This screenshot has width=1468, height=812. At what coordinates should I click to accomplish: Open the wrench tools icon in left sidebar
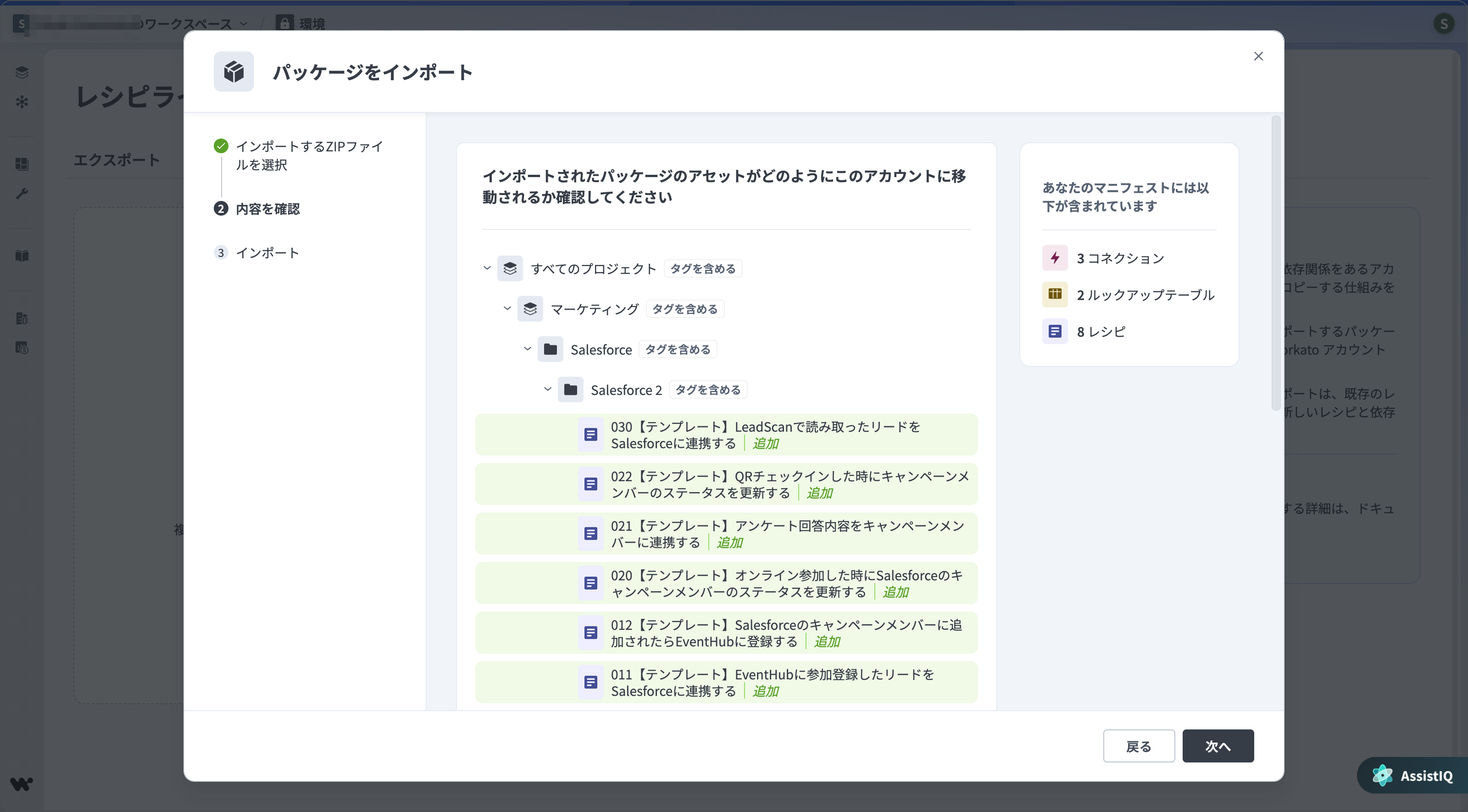click(x=22, y=194)
